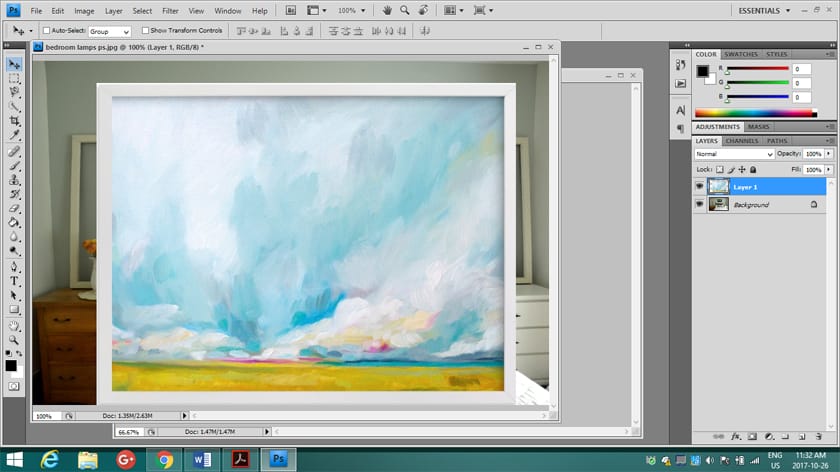
Task: Click the Rotate View tool in application bar
Action: click(x=423, y=10)
